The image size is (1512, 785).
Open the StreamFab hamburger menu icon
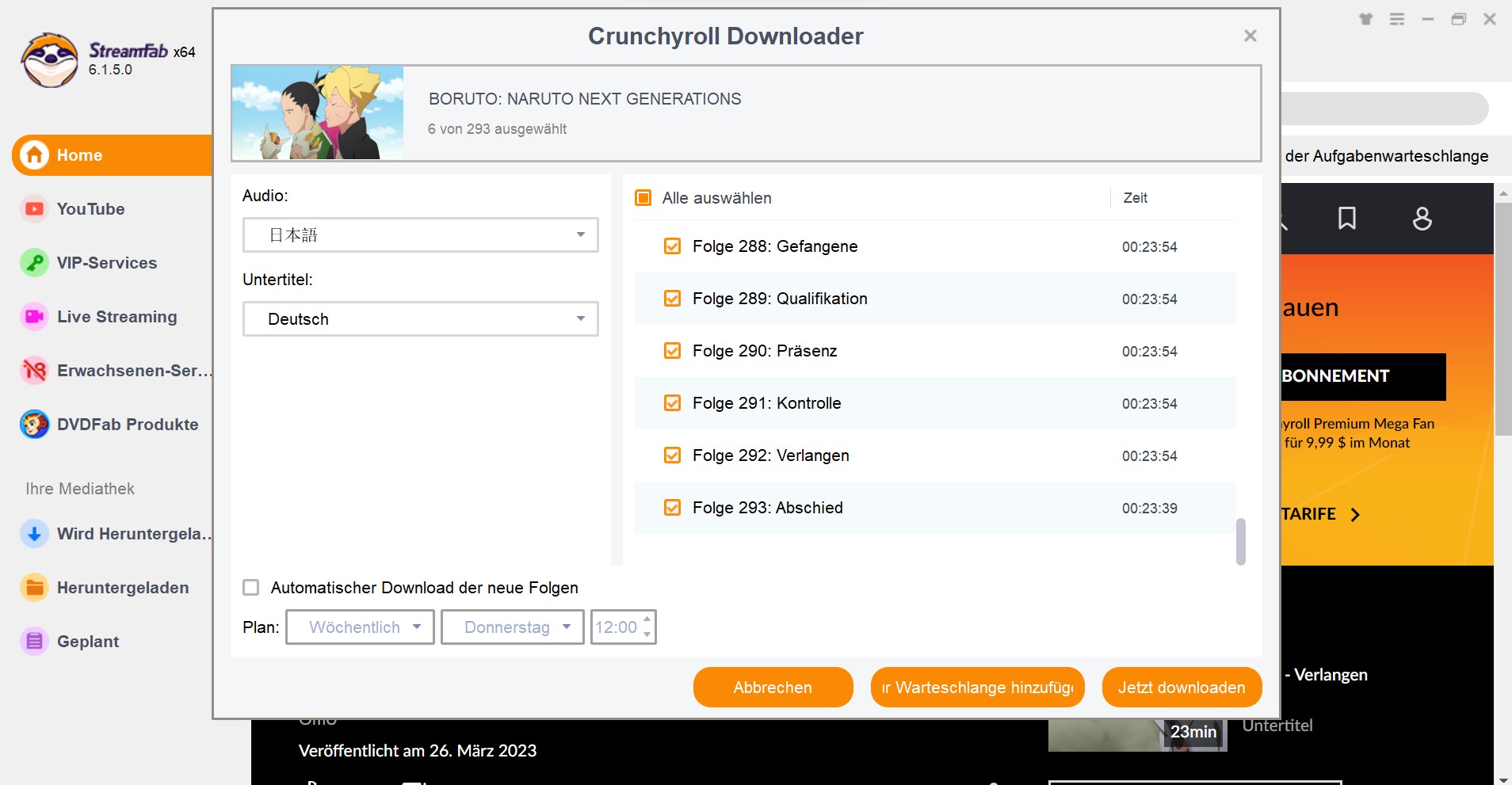click(1397, 19)
